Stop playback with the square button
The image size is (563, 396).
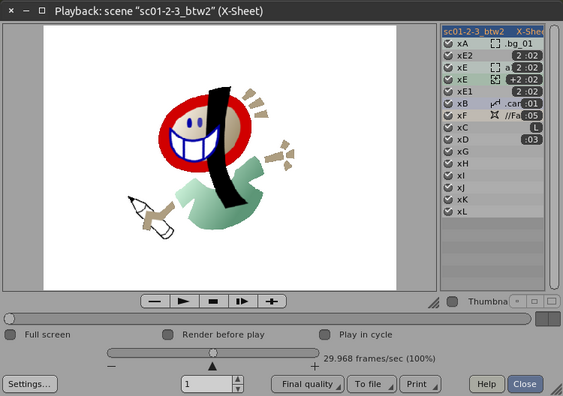click(x=213, y=301)
